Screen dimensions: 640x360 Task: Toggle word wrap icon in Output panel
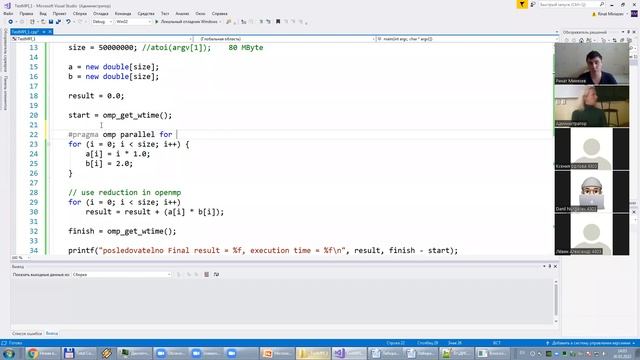pyautogui.click(x=216, y=275)
